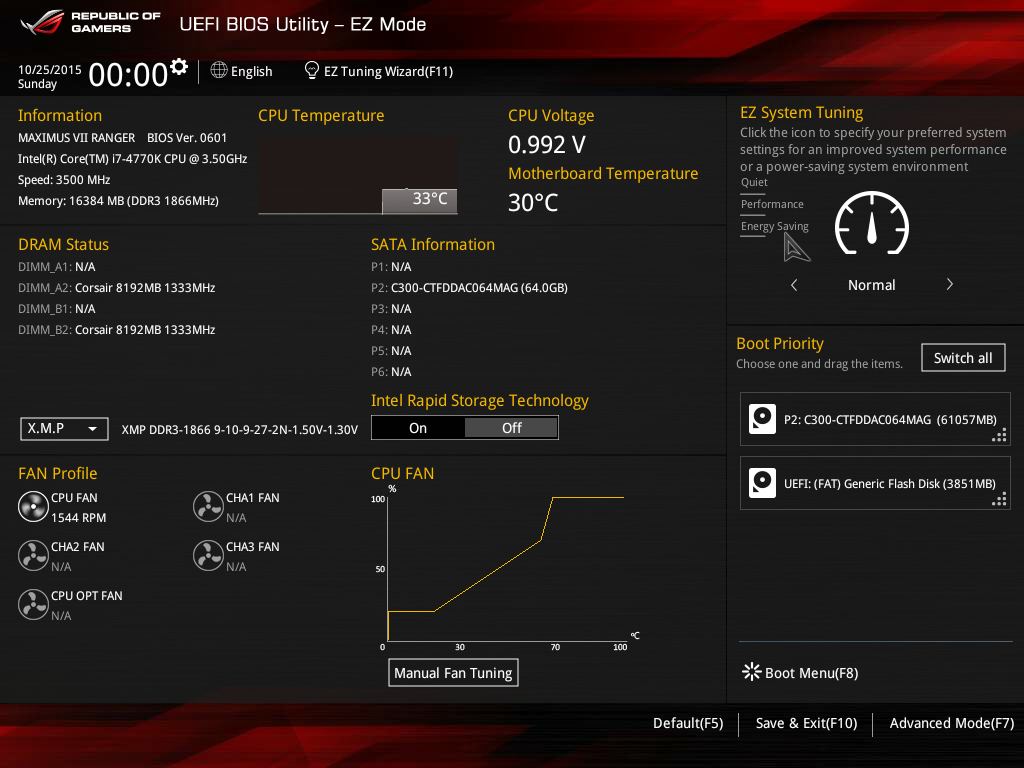Click the Motherboard Temperature 30°C value
Viewport: 1024px width, 768px height.
click(x=533, y=202)
